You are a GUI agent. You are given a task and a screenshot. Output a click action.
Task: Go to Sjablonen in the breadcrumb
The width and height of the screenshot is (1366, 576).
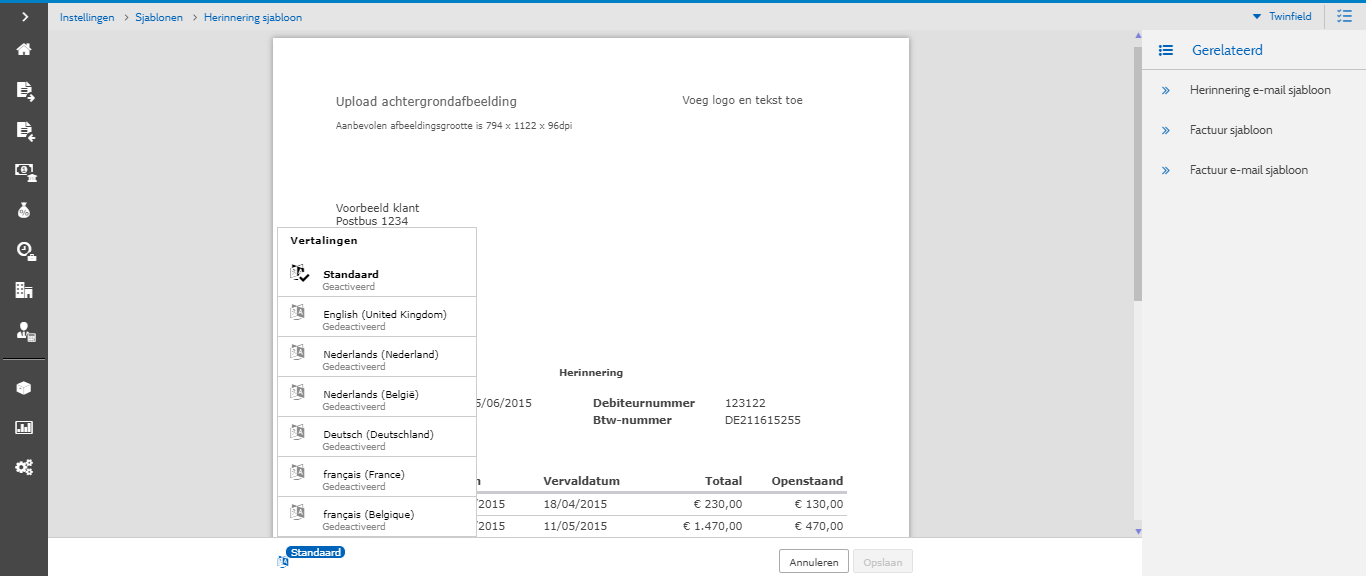(x=159, y=17)
